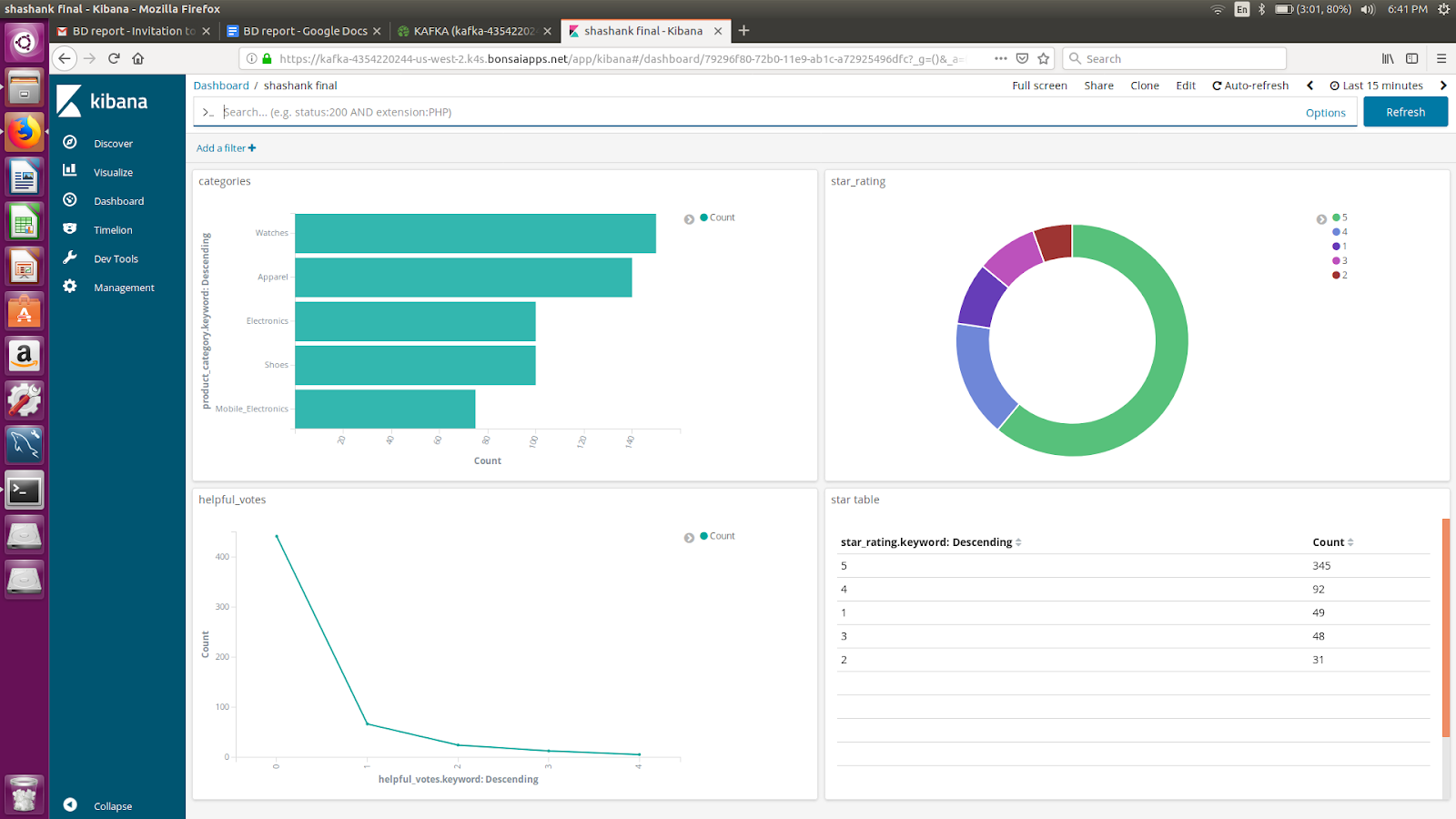Click the time picker back arrow
This screenshot has height=819, width=1456.
pyautogui.click(x=1309, y=86)
